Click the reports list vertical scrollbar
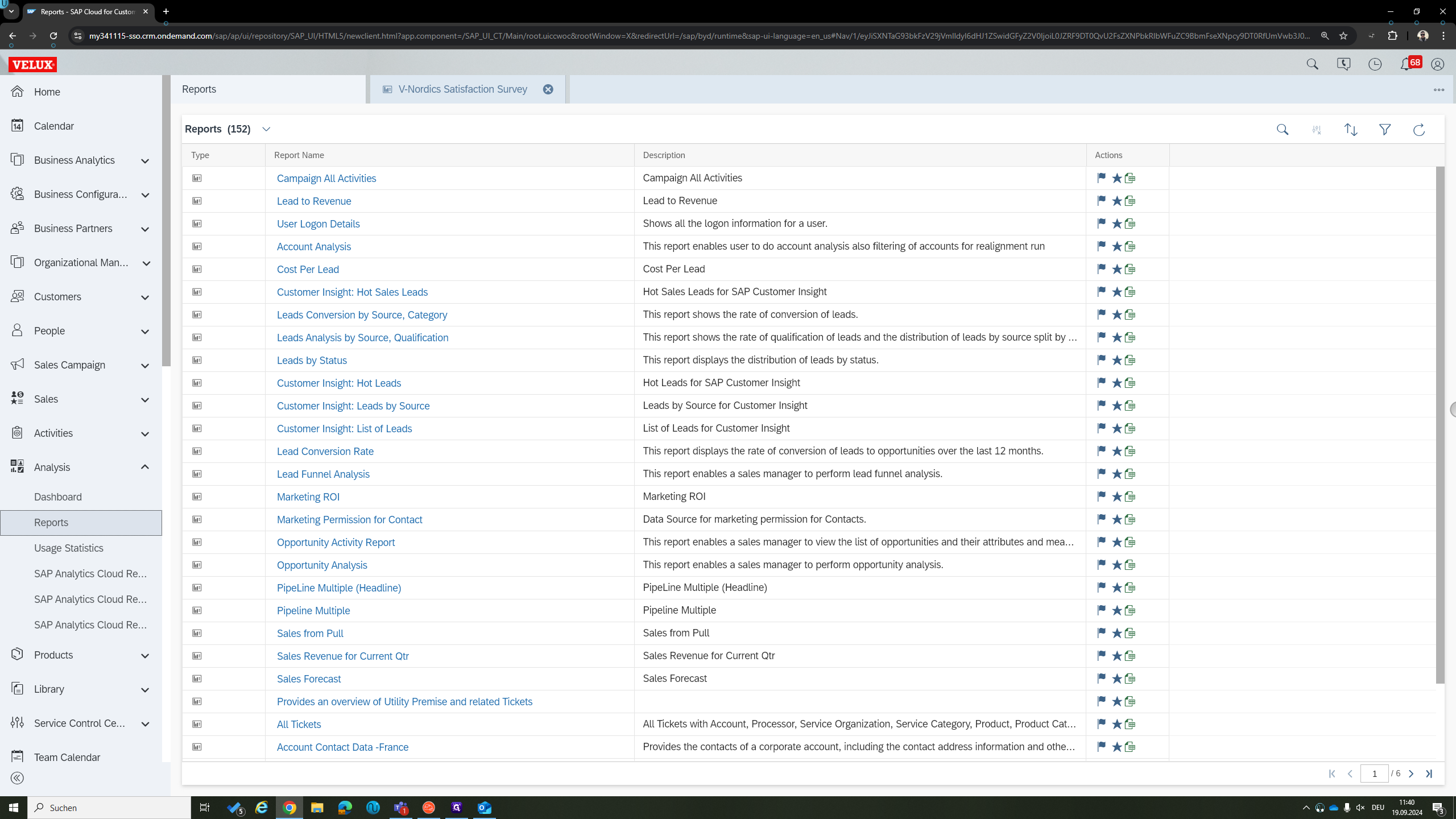Viewport: 1456px width, 819px height. coord(1440,425)
